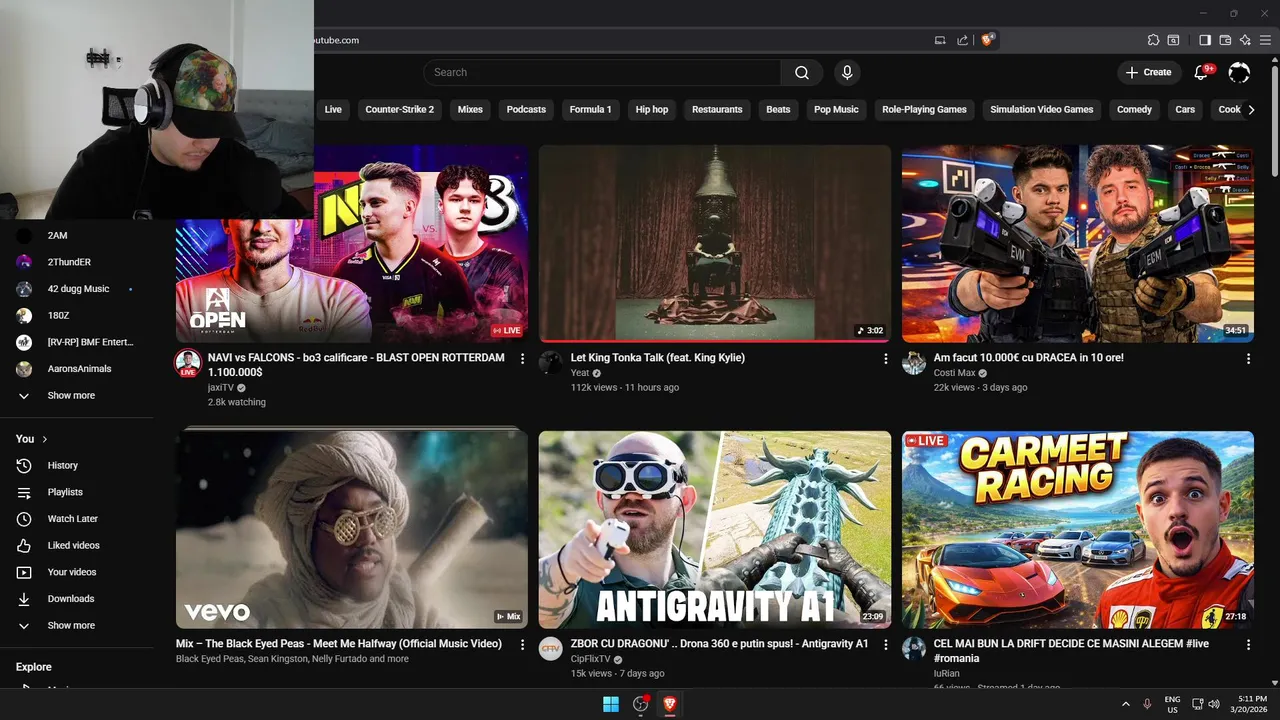Screen dimensions: 1280x720
Task: Click the Costi Max channel avatar
Action: [x=914, y=362]
